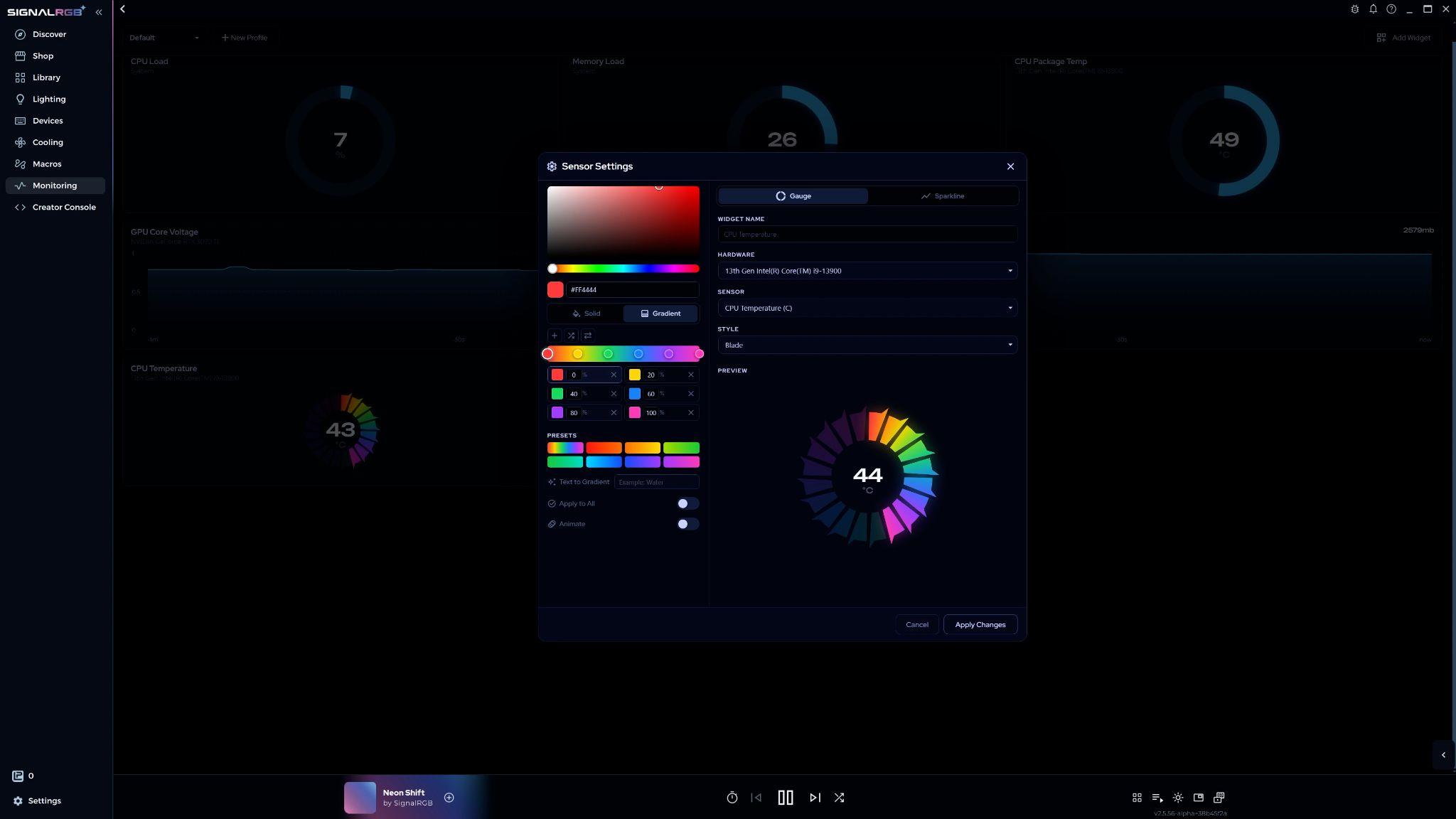The image size is (1456, 819).
Task: Click the hue slider bar
Action: coord(623,269)
